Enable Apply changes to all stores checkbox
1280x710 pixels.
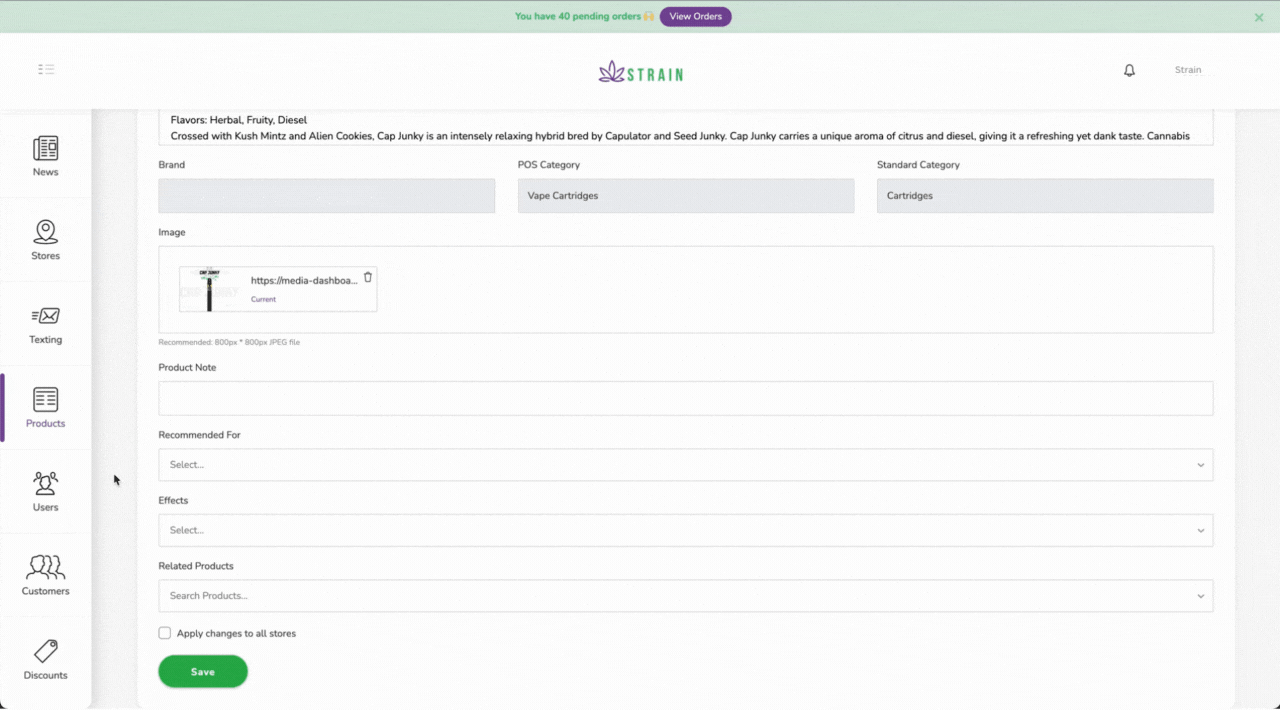(x=165, y=633)
